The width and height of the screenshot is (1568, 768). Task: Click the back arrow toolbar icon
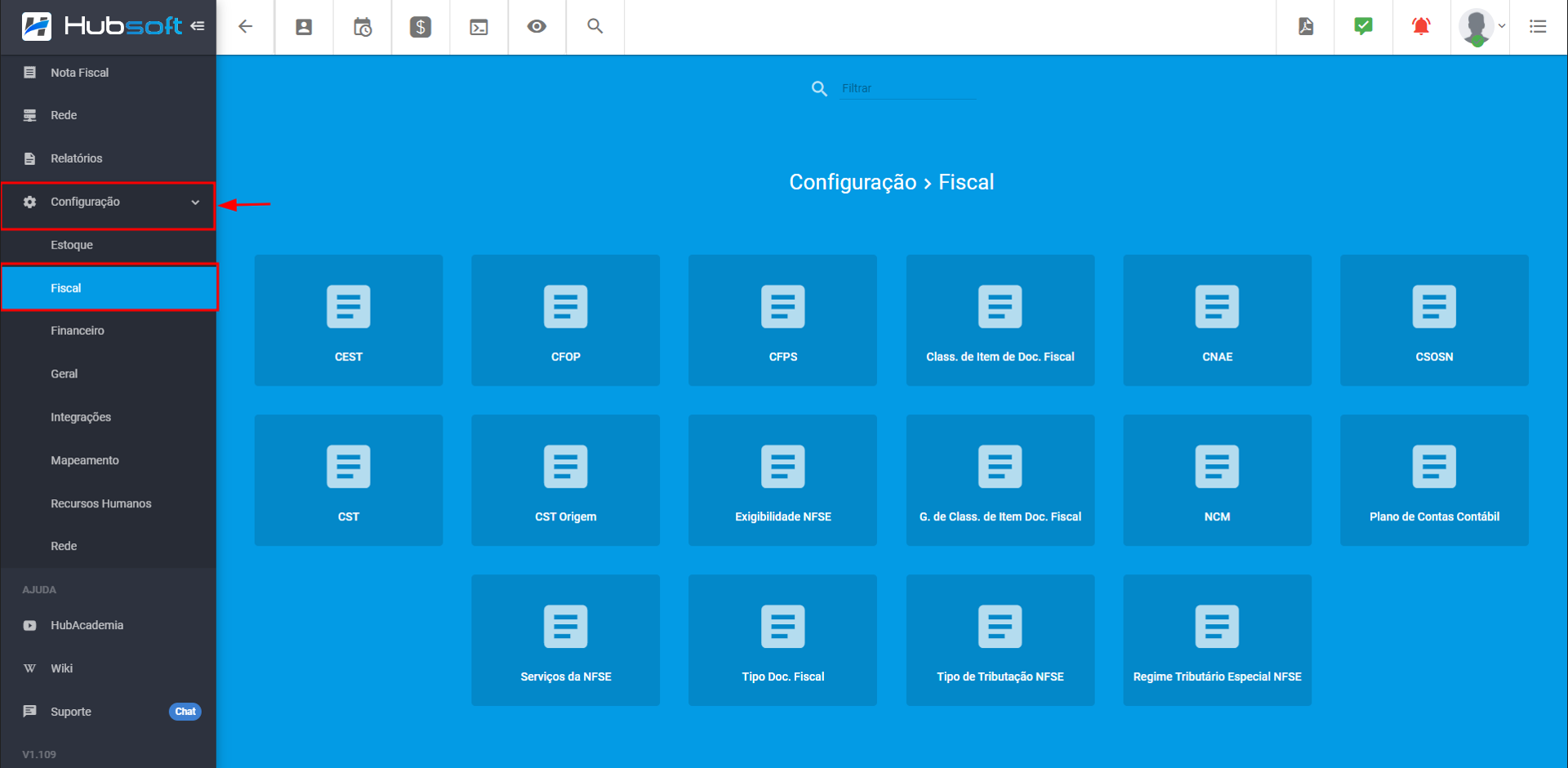pyautogui.click(x=245, y=27)
